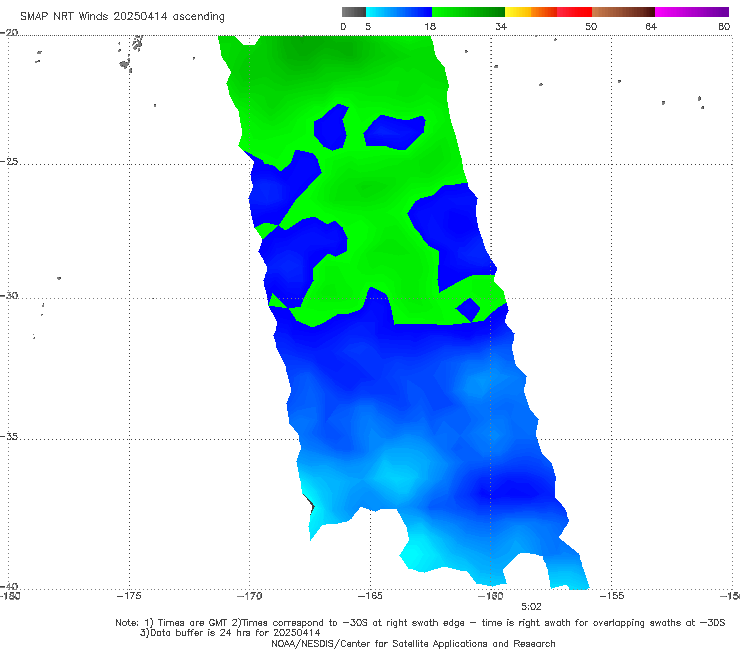Click the swath time stamp '5:02'
Image resolution: width=740 pixels, height=650 pixels.
pyautogui.click(x=531, y=607)
